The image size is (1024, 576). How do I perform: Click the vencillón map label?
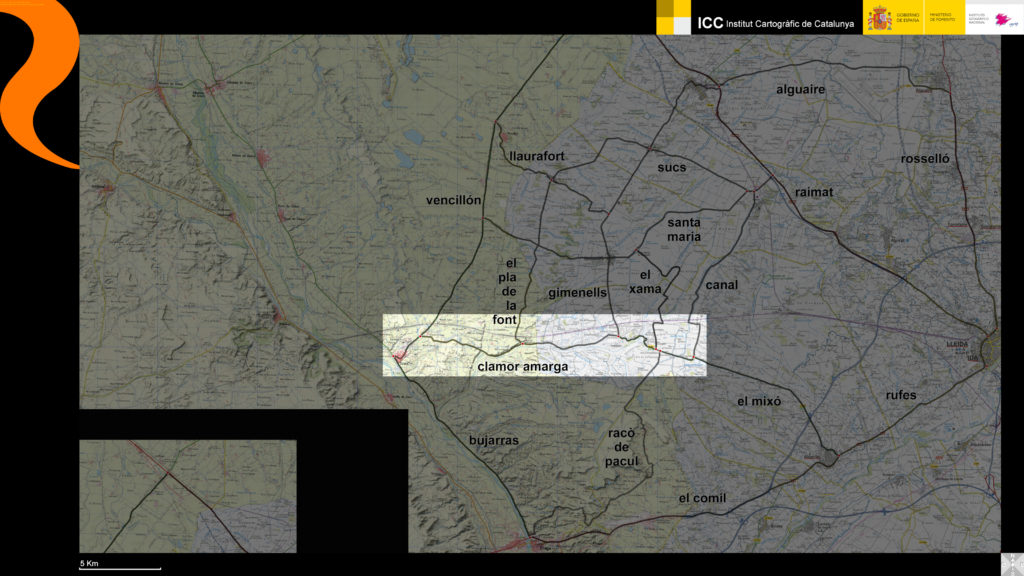coord(454,200)
